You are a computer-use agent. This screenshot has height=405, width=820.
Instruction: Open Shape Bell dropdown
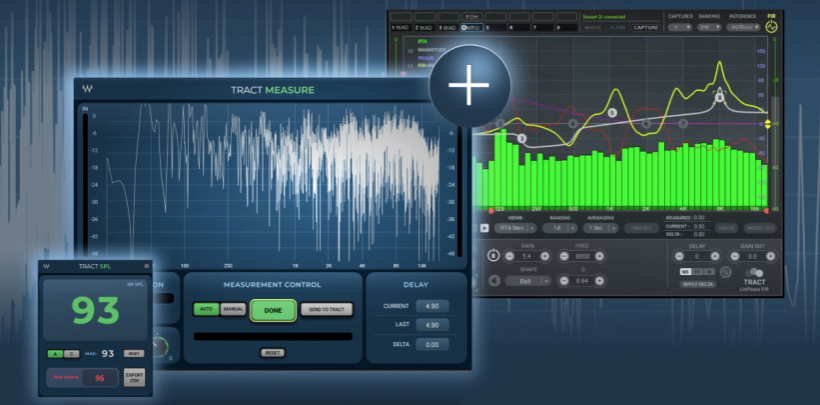point(528,281)
